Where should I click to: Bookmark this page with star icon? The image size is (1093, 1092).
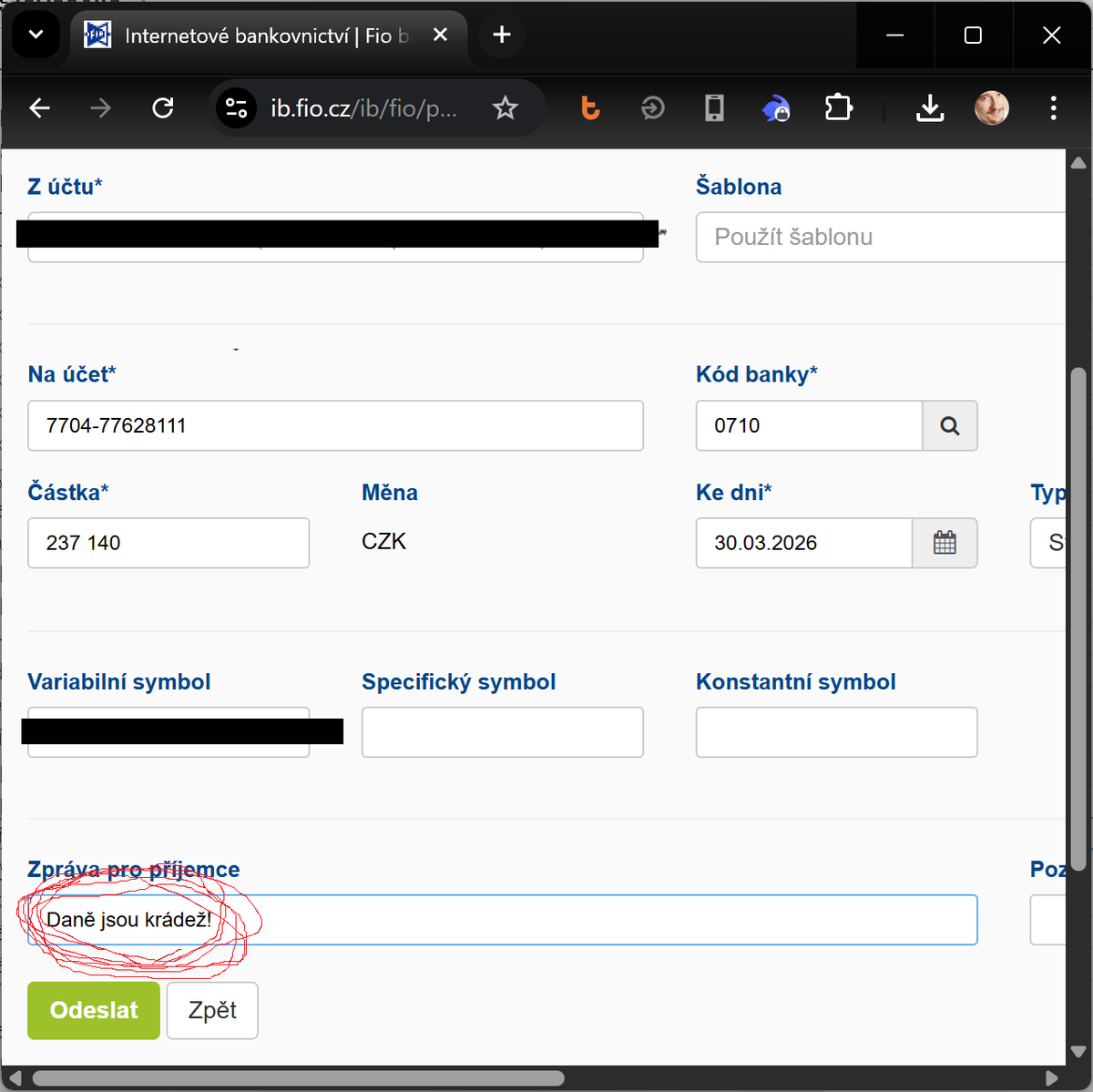[506, 108]
